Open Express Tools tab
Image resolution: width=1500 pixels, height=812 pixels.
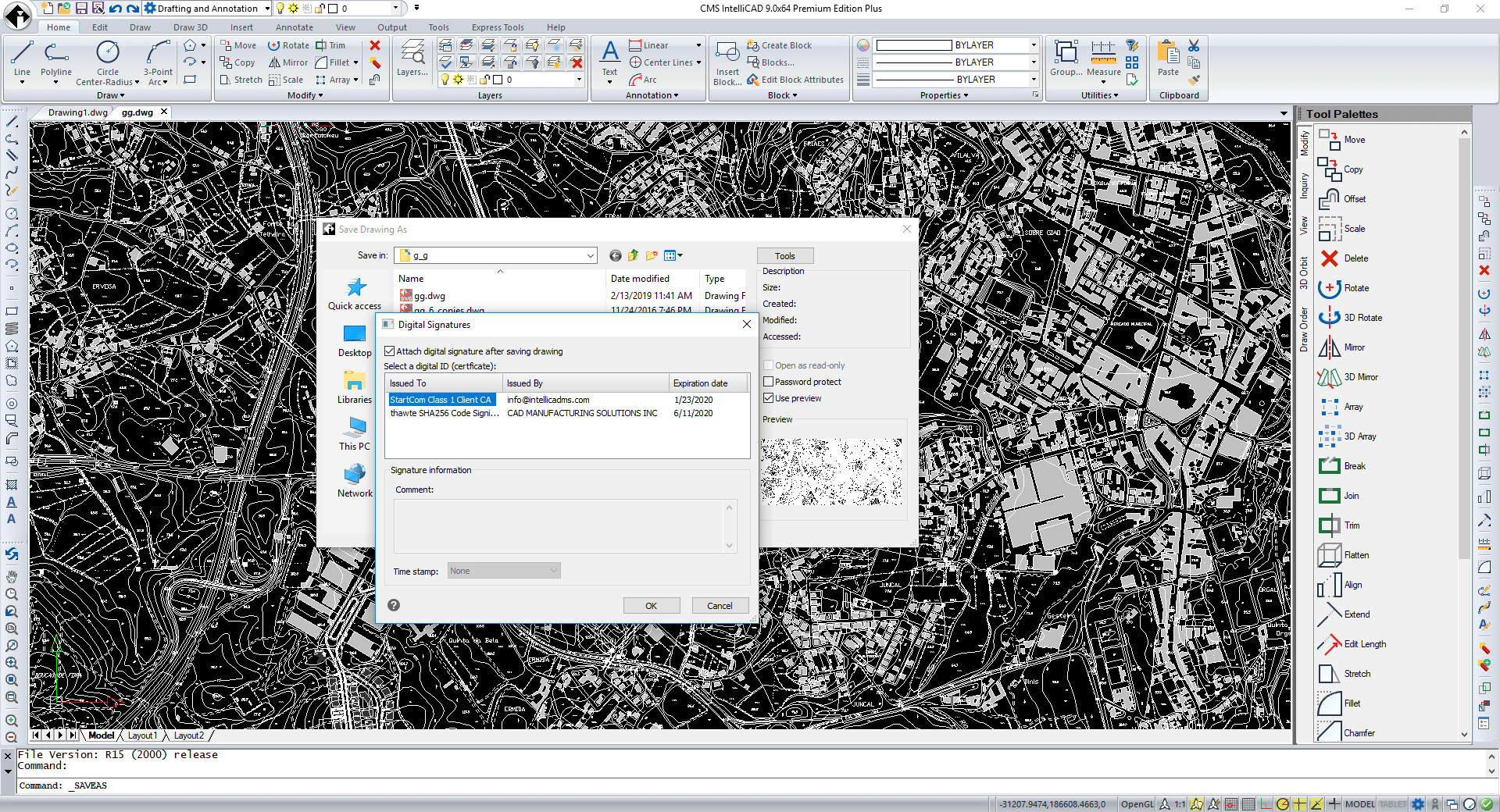tap(498, 27)
